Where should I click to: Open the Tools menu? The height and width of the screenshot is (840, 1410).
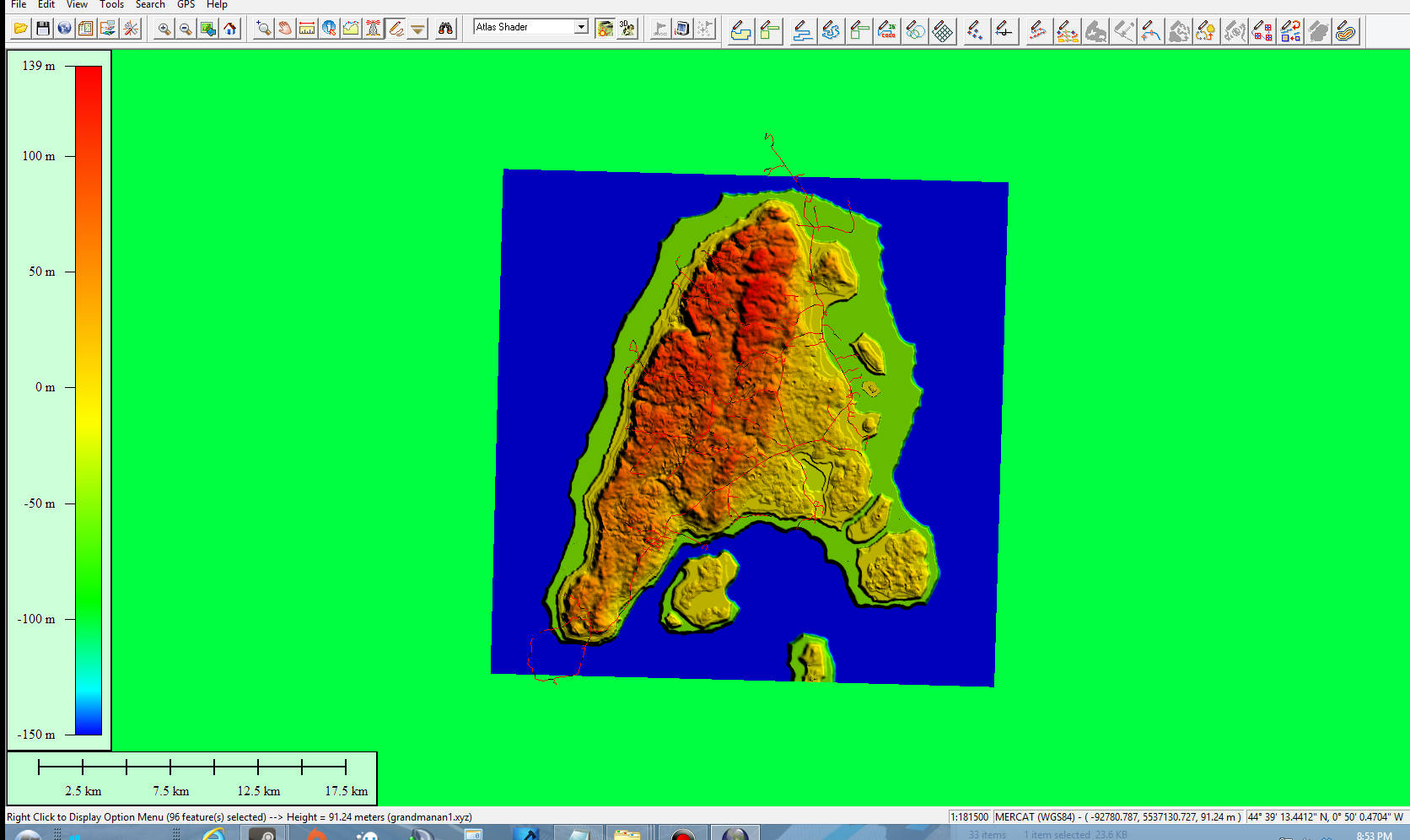111,5
